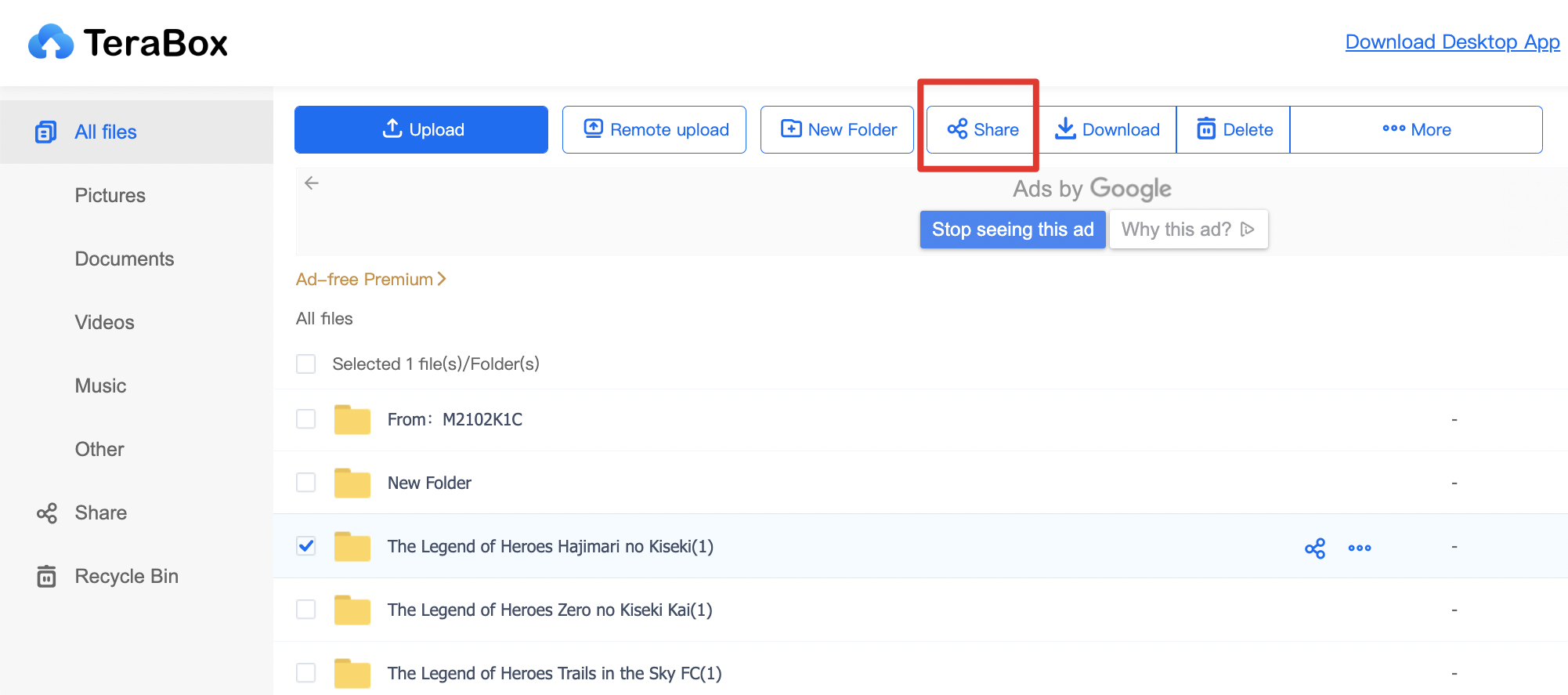Screen dimensions: 1568x695
Task: Open Share section in sidebar
Action: click(101, 512)
